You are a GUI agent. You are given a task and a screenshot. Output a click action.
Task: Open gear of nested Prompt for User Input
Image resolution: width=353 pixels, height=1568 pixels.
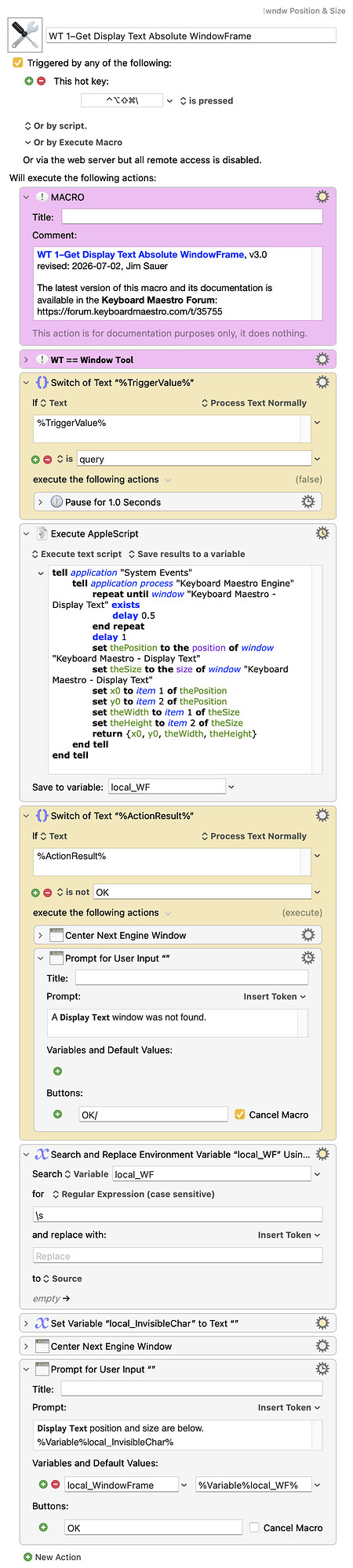point(308,957)
